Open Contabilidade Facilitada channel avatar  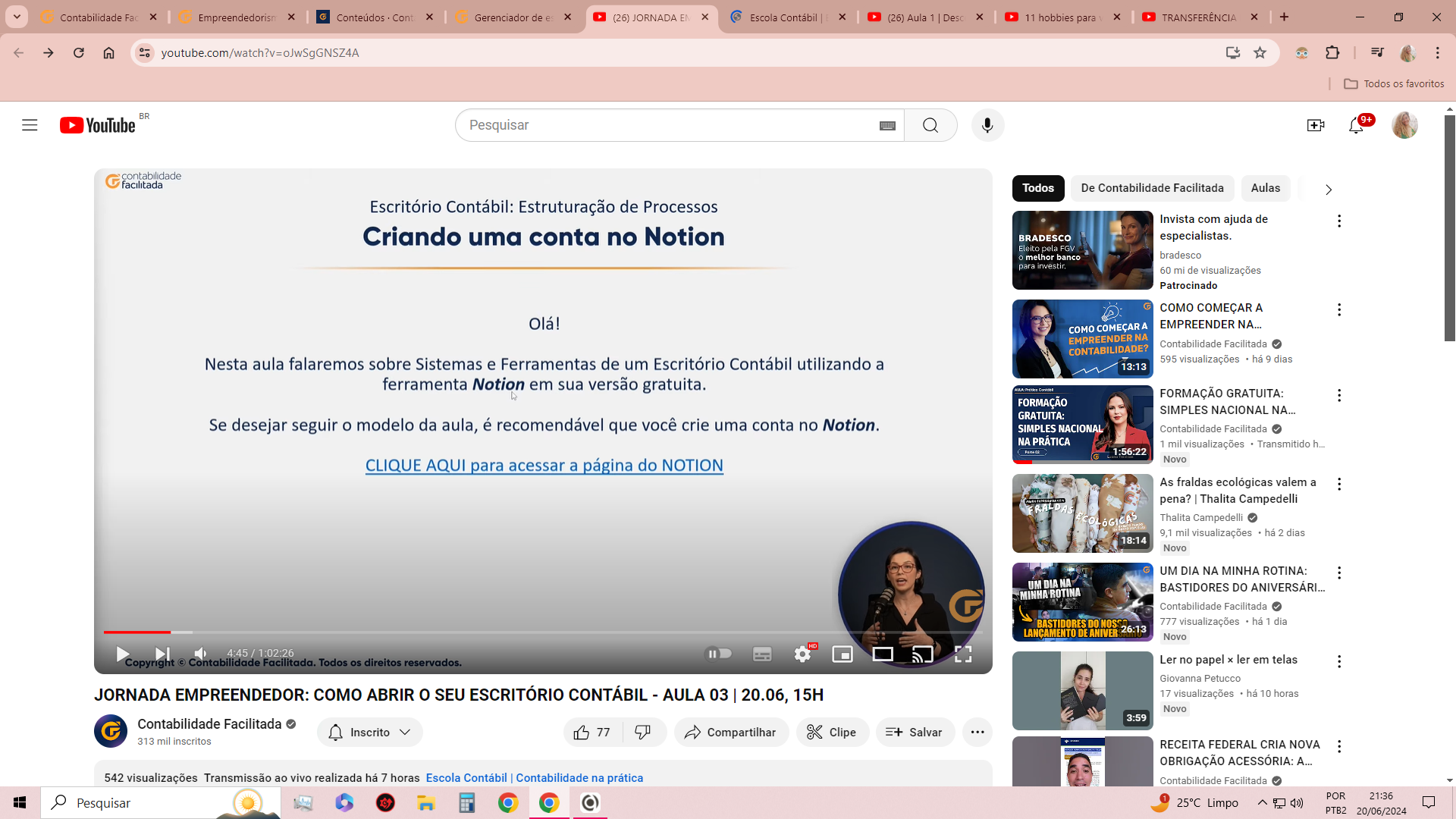coord(111,731)
